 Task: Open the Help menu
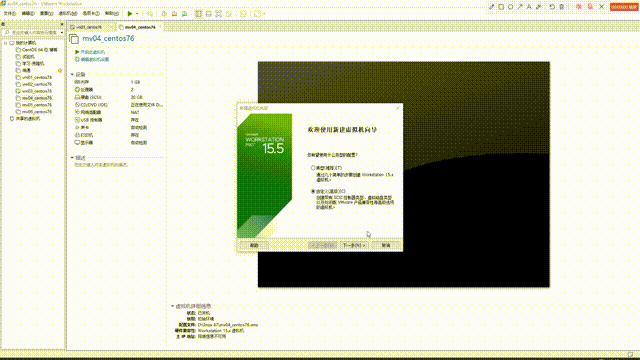(111, 13)
